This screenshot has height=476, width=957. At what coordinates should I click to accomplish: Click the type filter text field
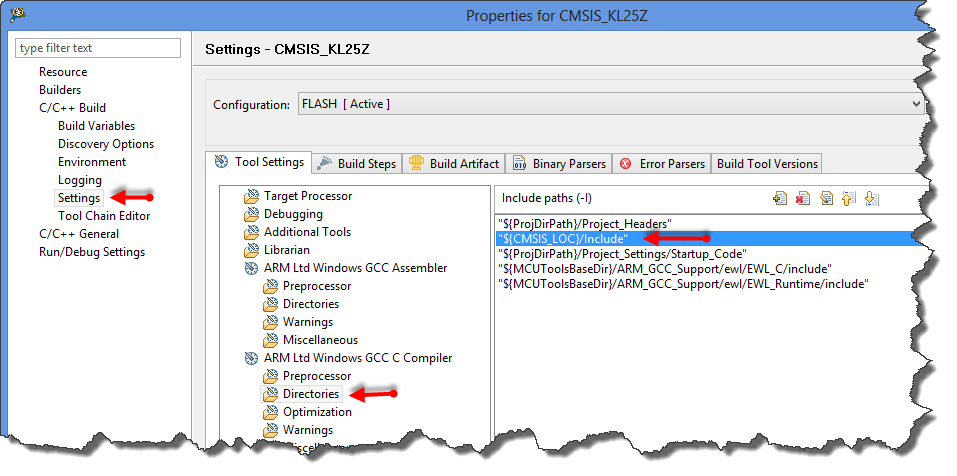tap(98, 48)
